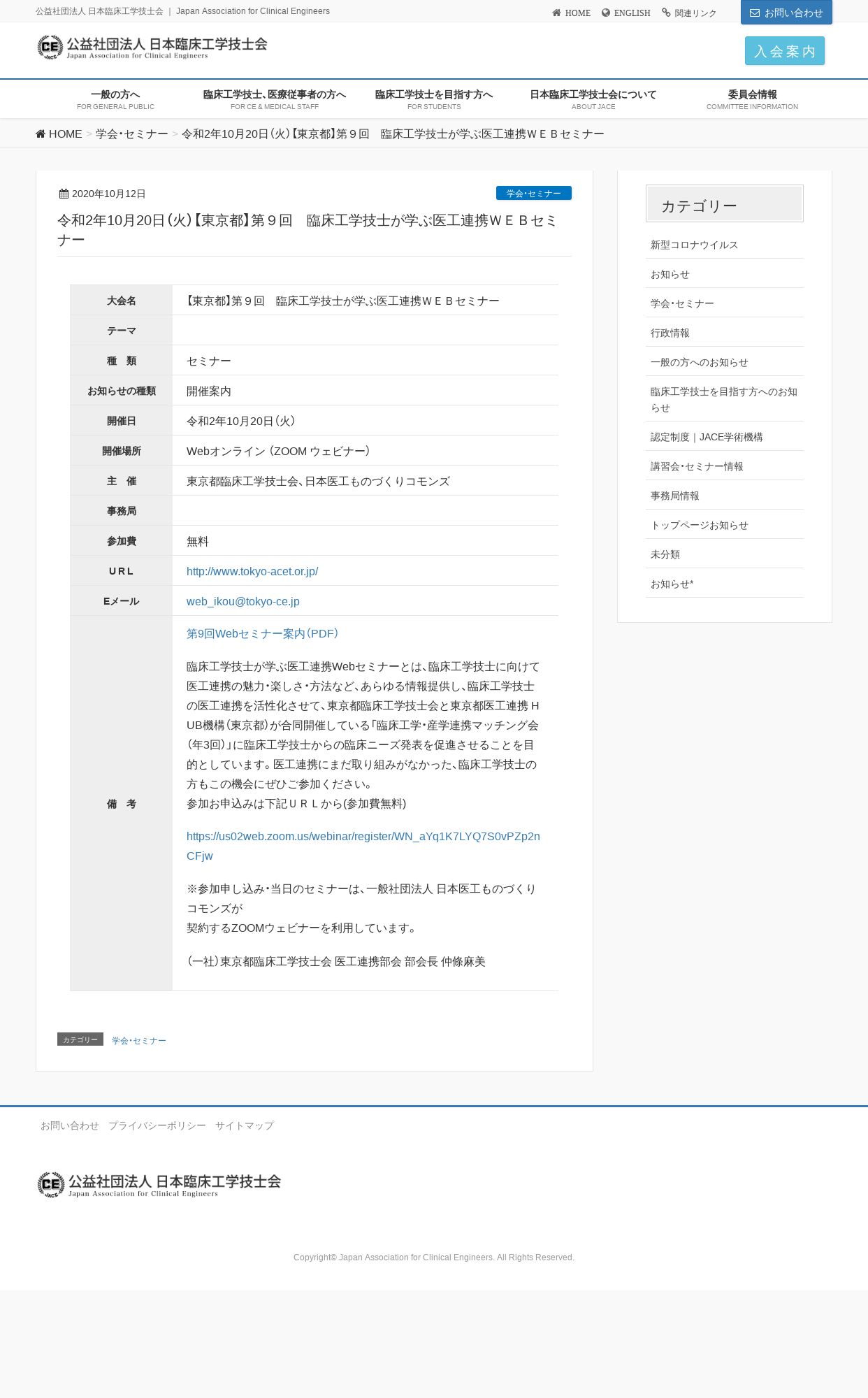
Task: Click the JACE logo in the footer
Action: click(159, 1185)
